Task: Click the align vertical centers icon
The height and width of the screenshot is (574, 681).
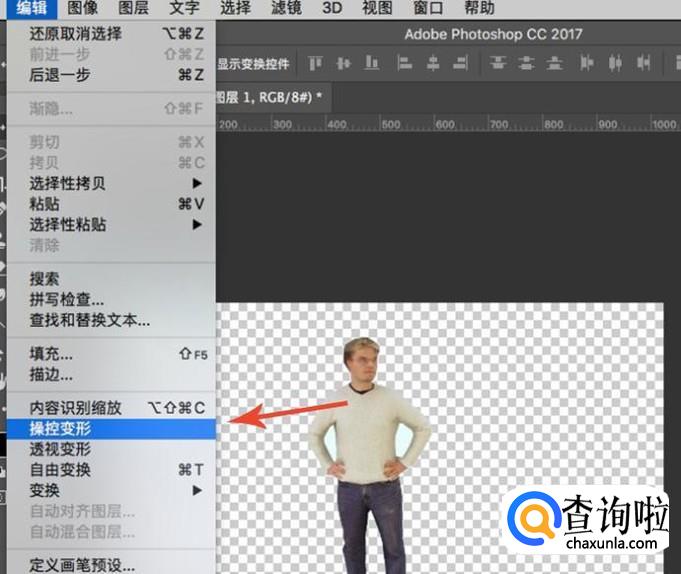Action: click(x=345, y=63)
